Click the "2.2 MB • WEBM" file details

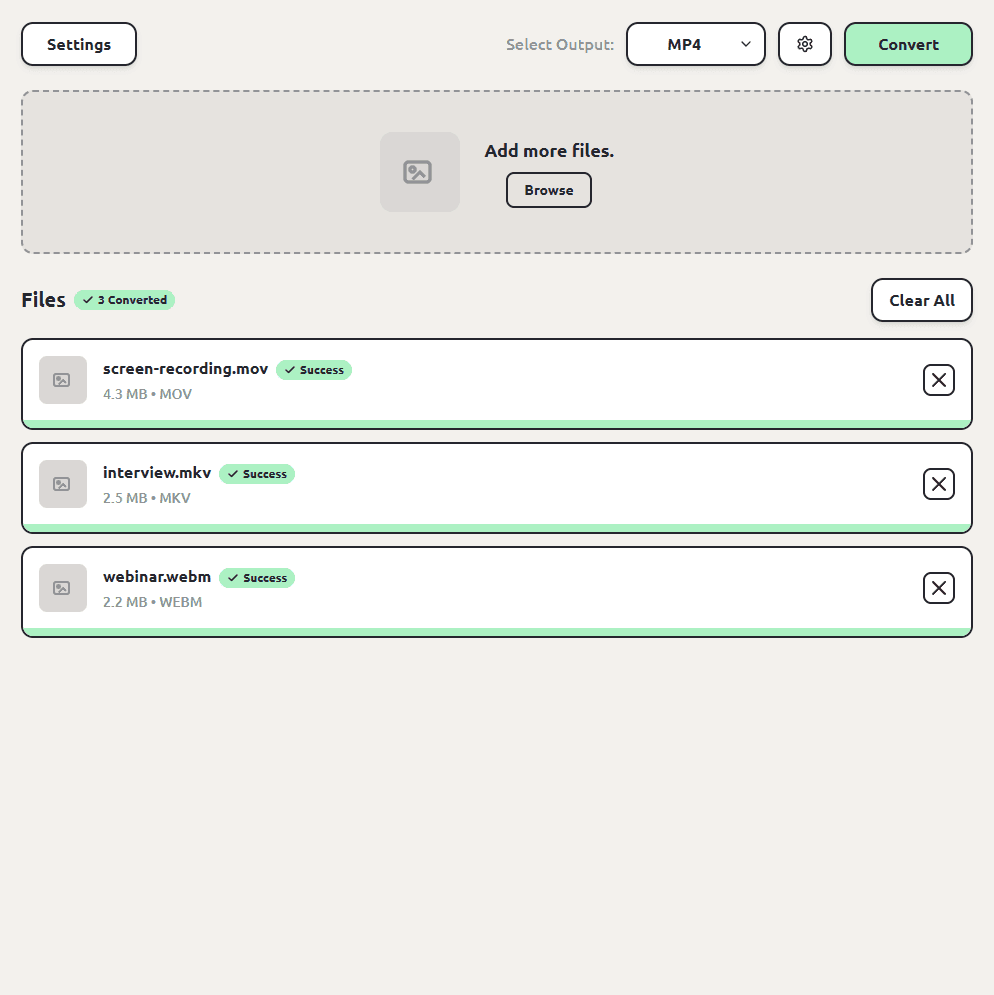pyautogui.click(x=152, y=602)
